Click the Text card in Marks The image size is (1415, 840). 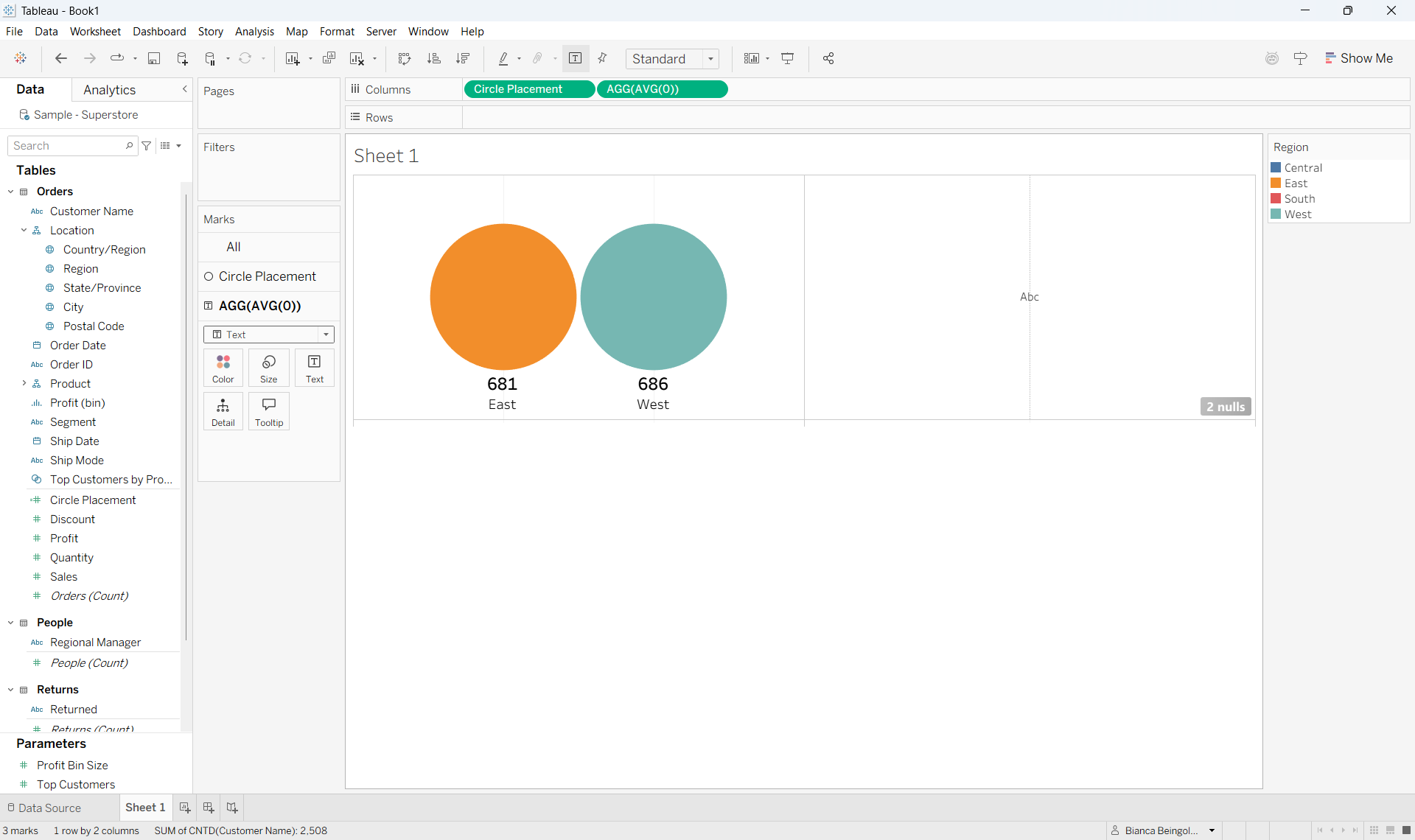pyautogui.click(x=315, y=368)
